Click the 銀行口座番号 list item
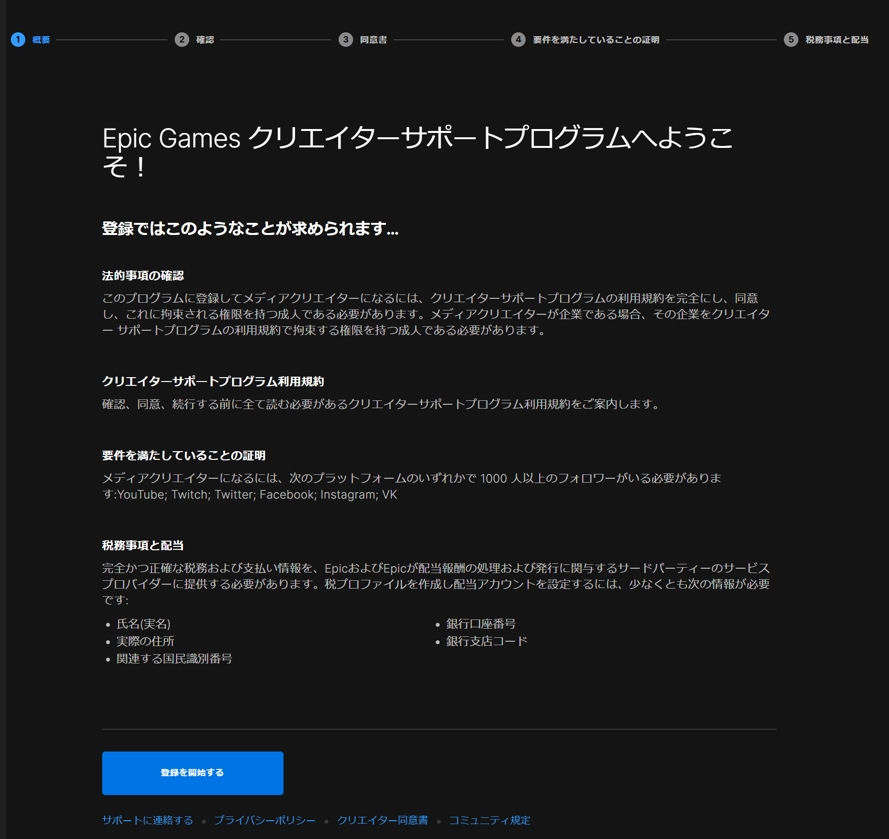The width and height of the screenshot is (889, 839). click(x=481, y=624)
